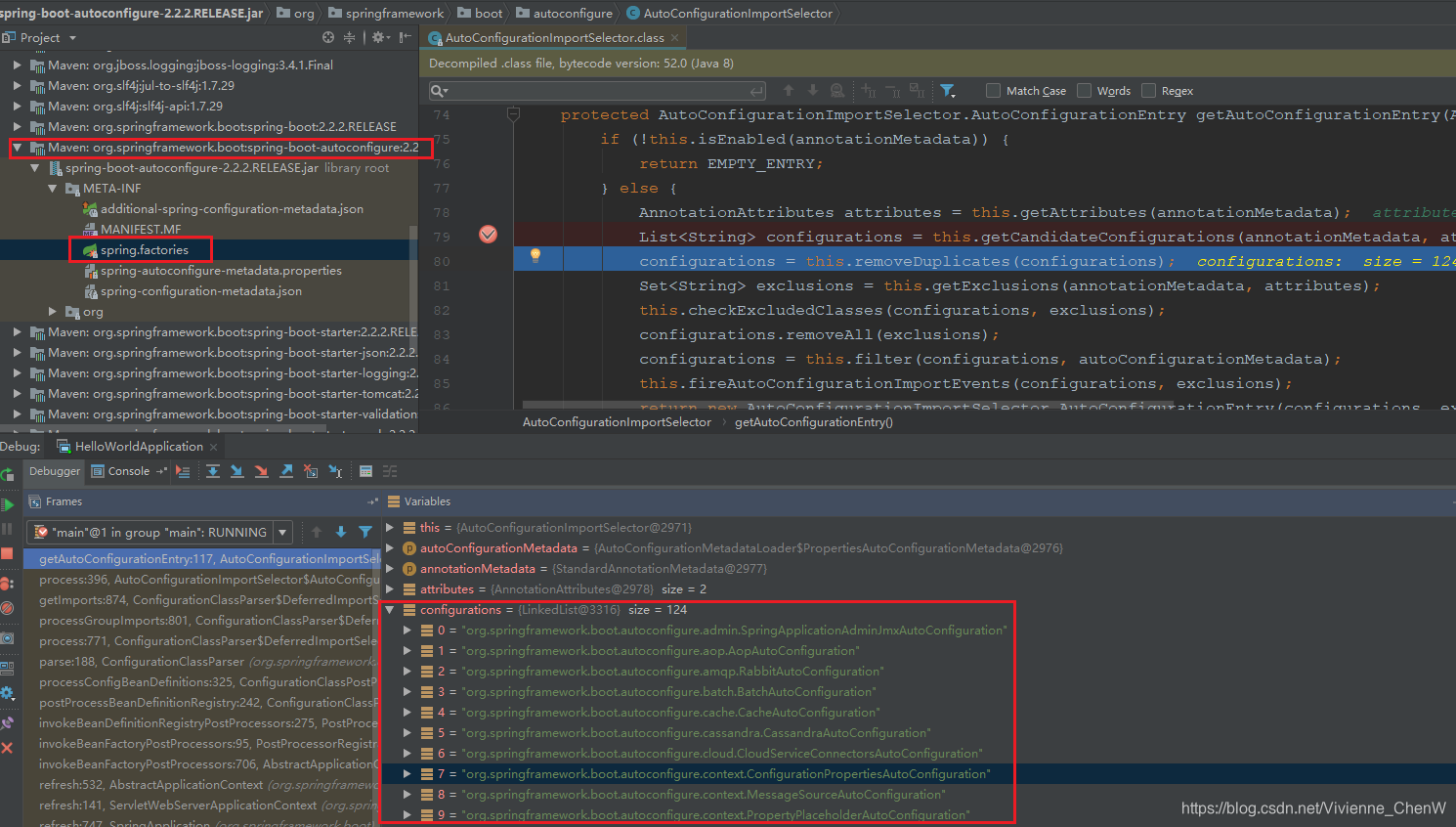
Task: Expand the org folder in project tree
Action: [53, 312]
